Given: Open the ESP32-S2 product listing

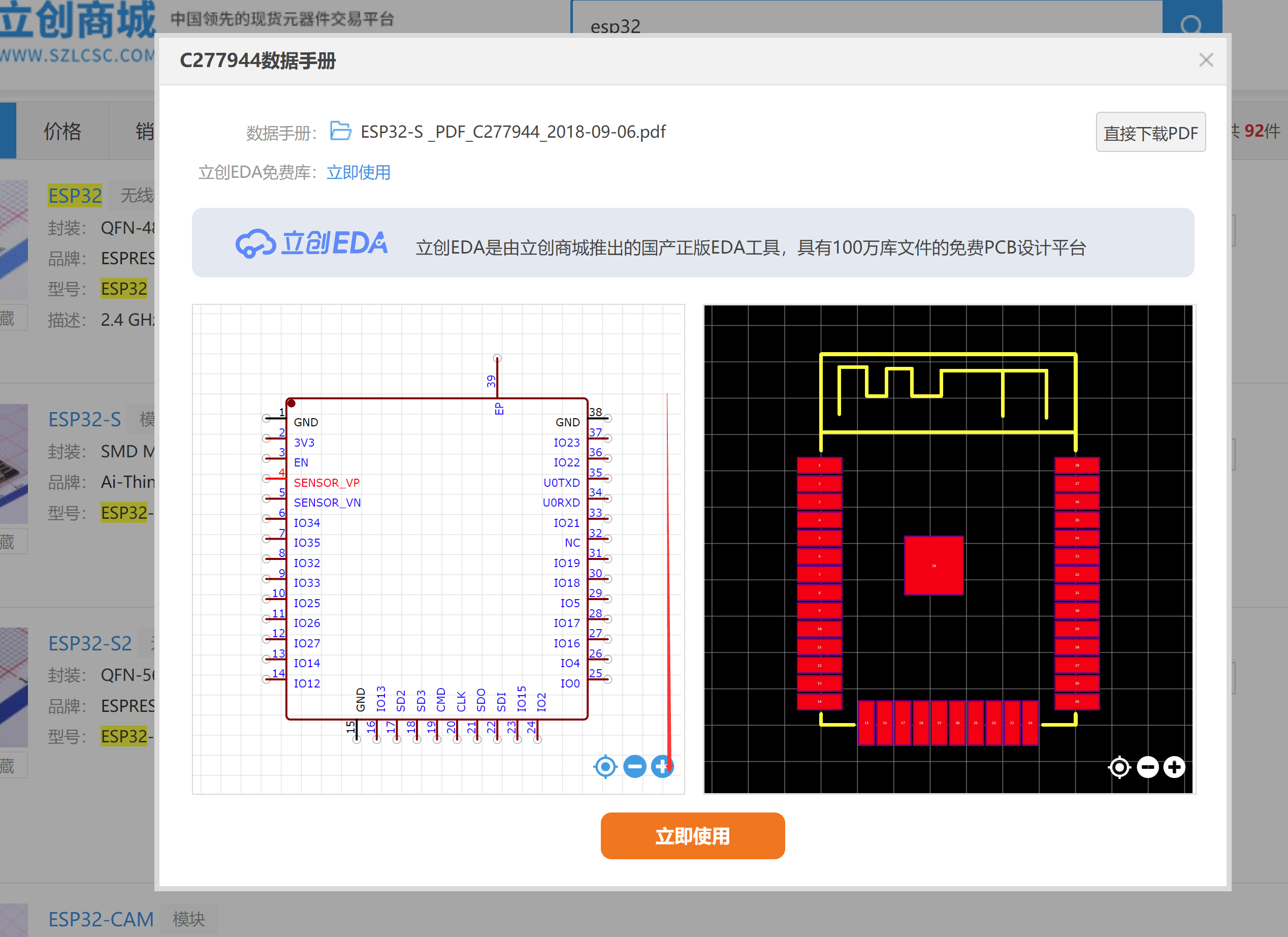Looking at the screenshot, I should [90, 643].
